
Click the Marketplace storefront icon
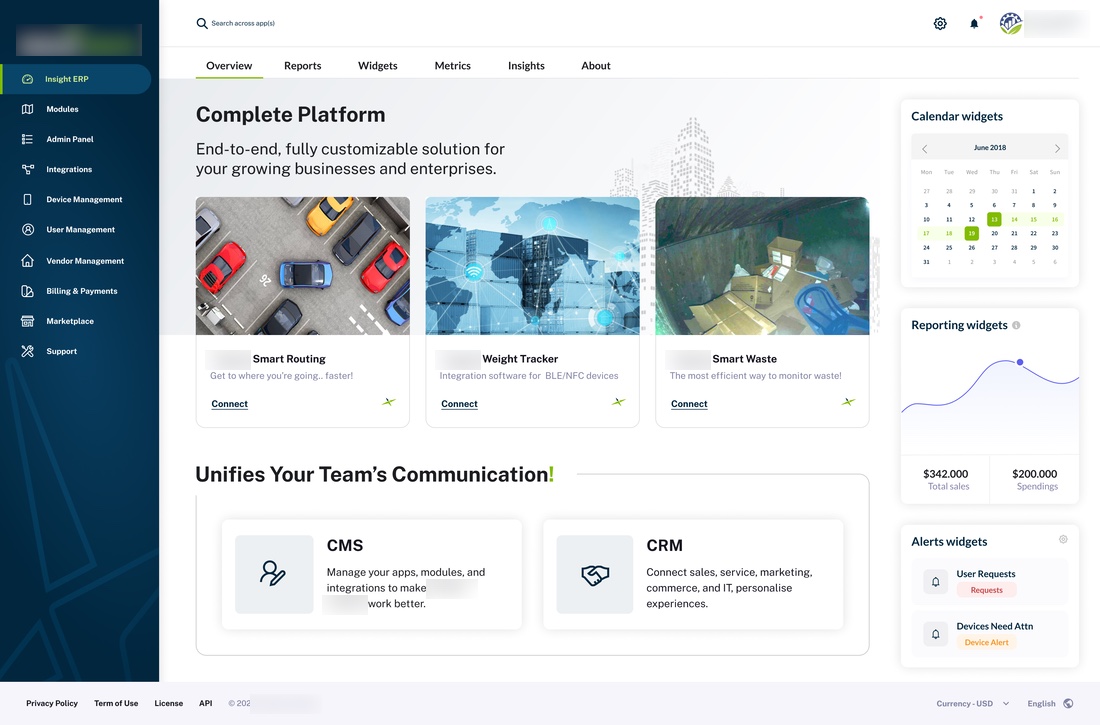click(27, 321)
